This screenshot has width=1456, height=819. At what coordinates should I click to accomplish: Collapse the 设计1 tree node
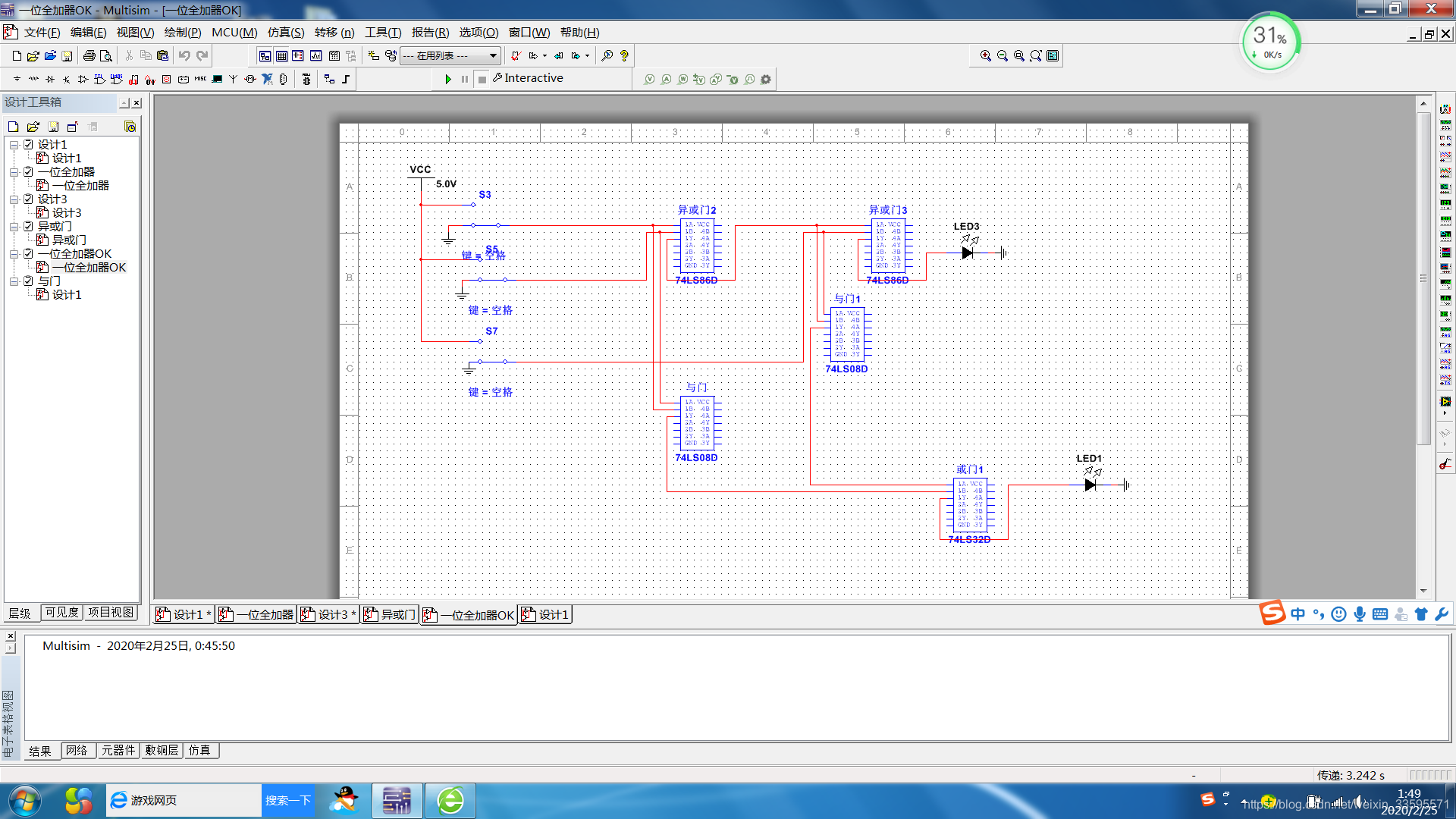click(14, 144)
